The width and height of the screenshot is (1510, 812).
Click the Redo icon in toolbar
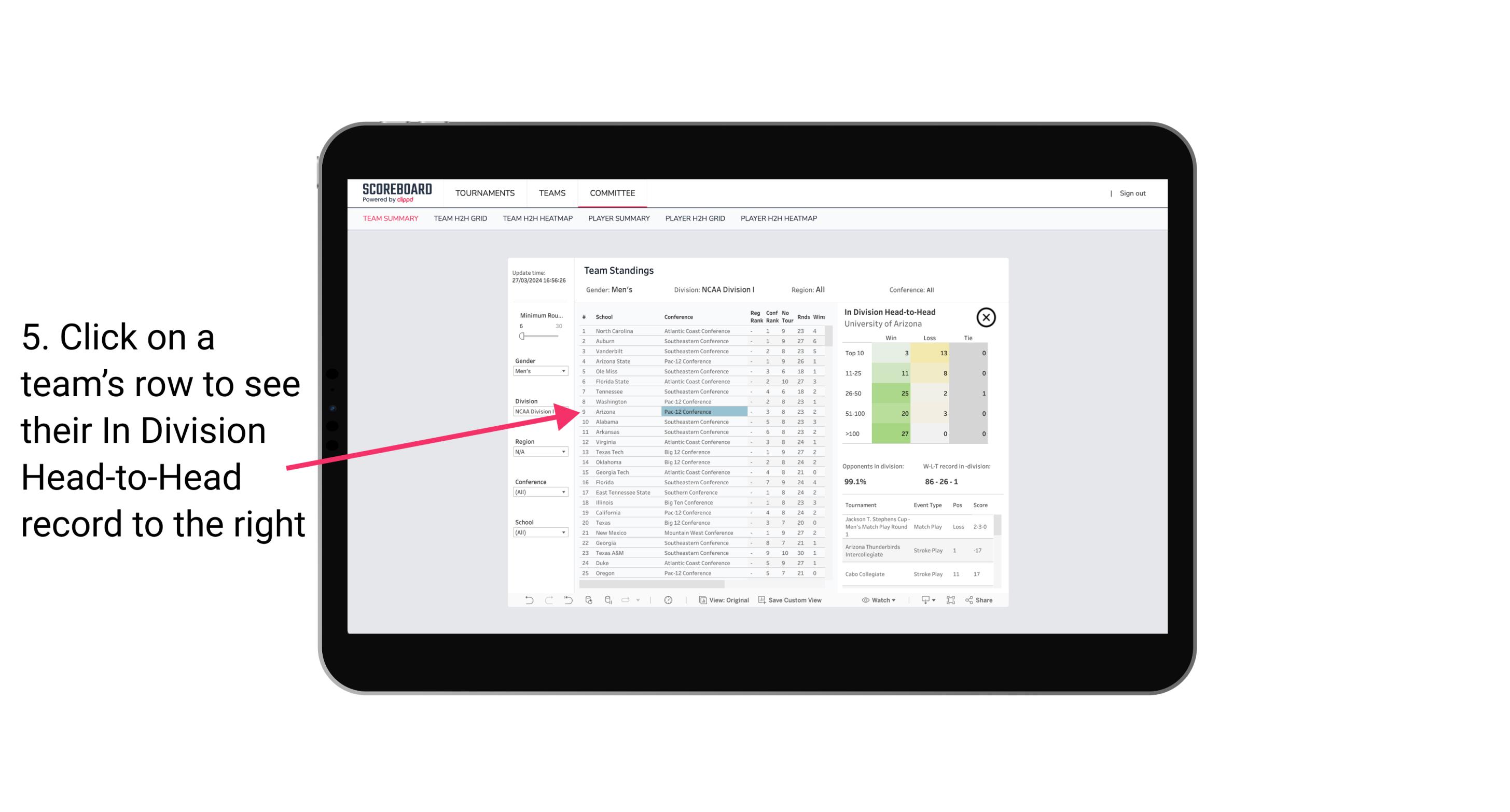546,600
